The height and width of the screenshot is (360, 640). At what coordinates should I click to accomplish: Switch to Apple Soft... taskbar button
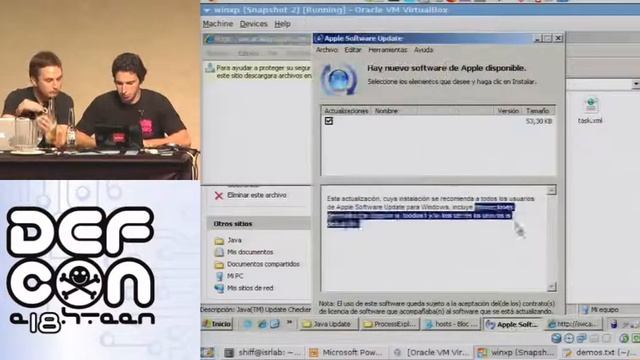click(512, 324)
